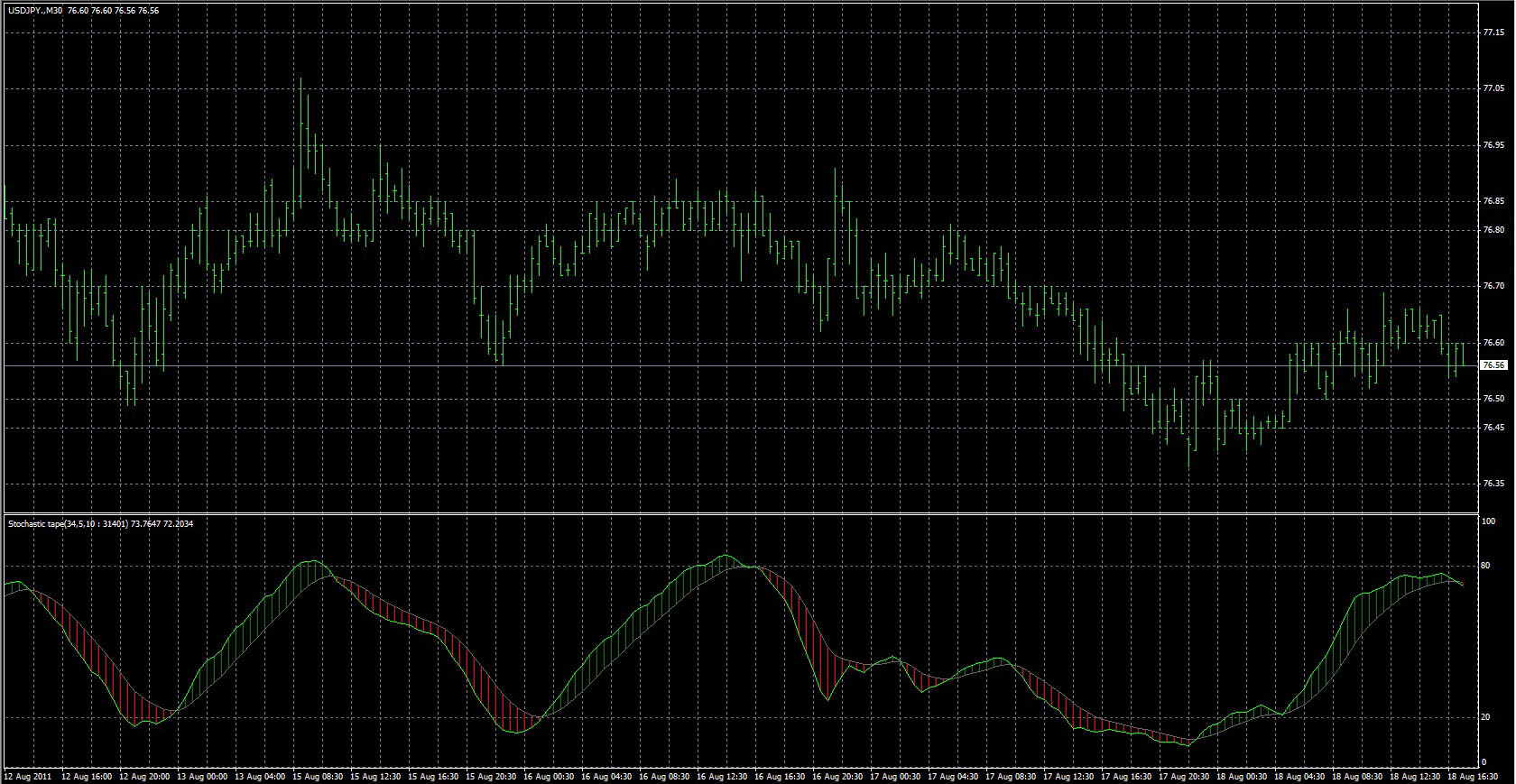Screen dimensions: 1516x784
Task: Click the divider between chart and indicator window
Action: [740, 514]
